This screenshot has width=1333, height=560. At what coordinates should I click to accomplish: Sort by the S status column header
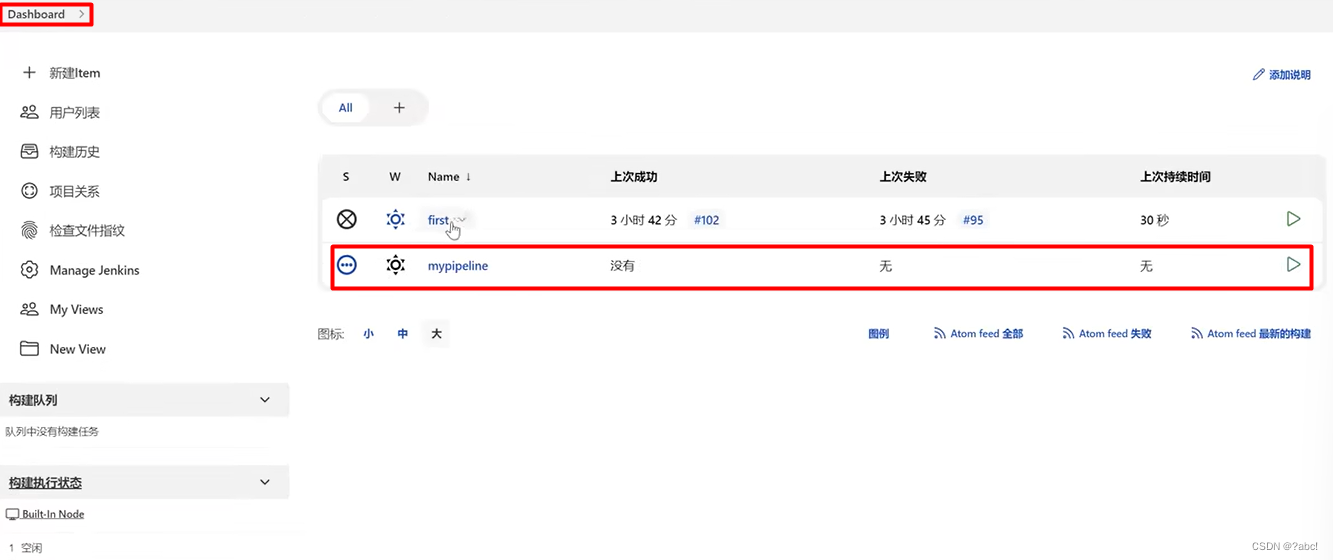click(x=346, y=177)
